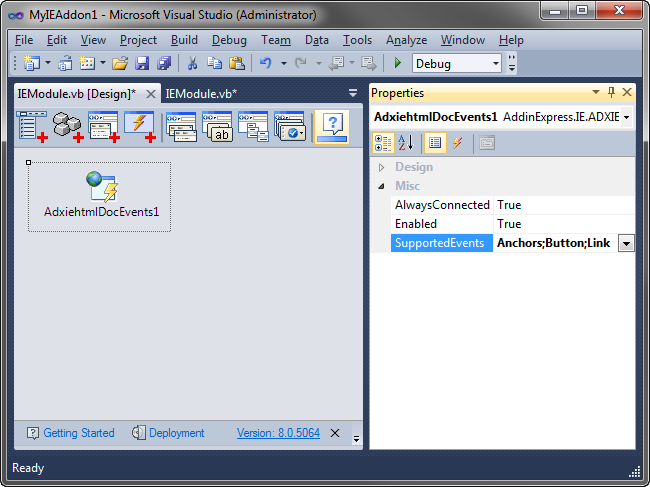The width and height of the screenshot is (650, 487).
Task: Show Events lightning icon in Properties
Action: [458, 143]
